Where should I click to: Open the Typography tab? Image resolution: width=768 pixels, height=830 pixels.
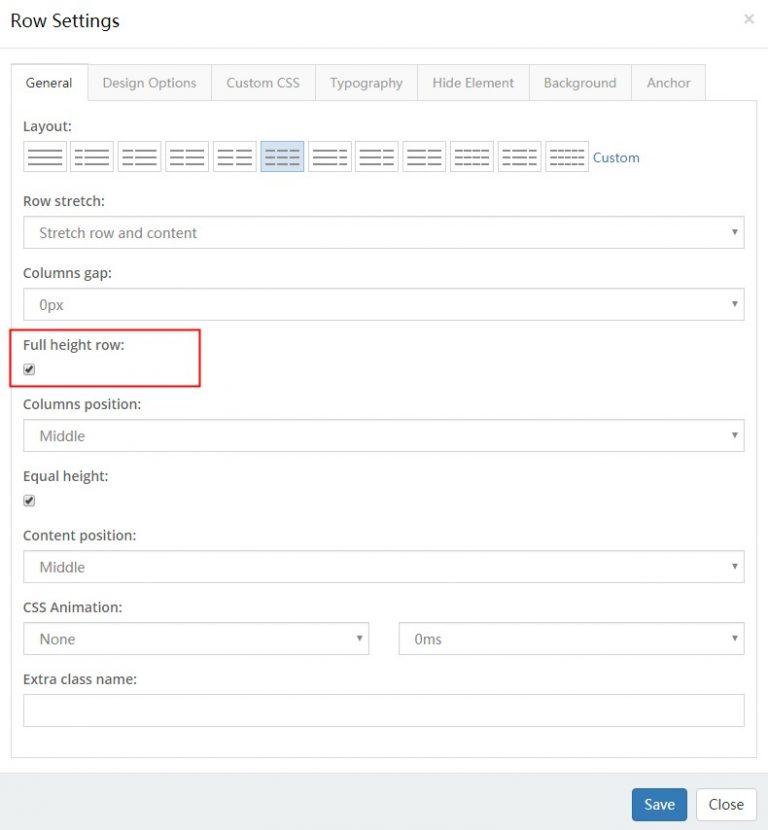coord(366,83)
